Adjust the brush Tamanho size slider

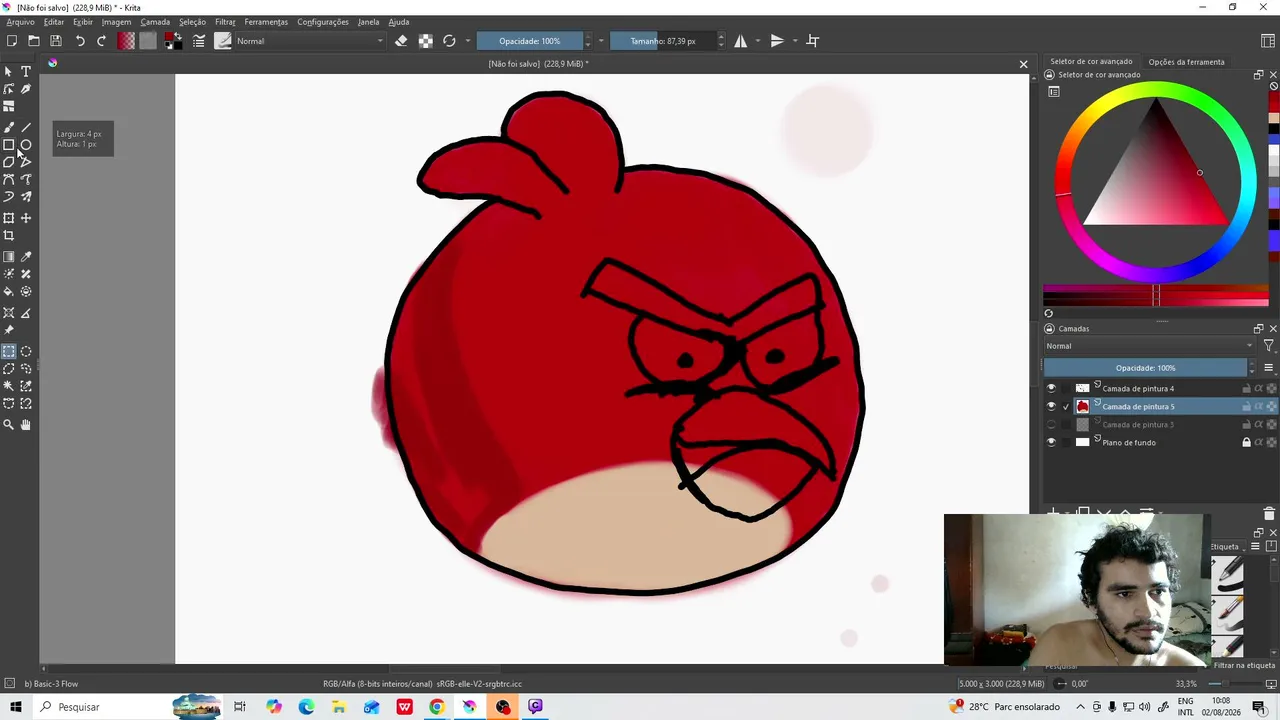[662, 41]
